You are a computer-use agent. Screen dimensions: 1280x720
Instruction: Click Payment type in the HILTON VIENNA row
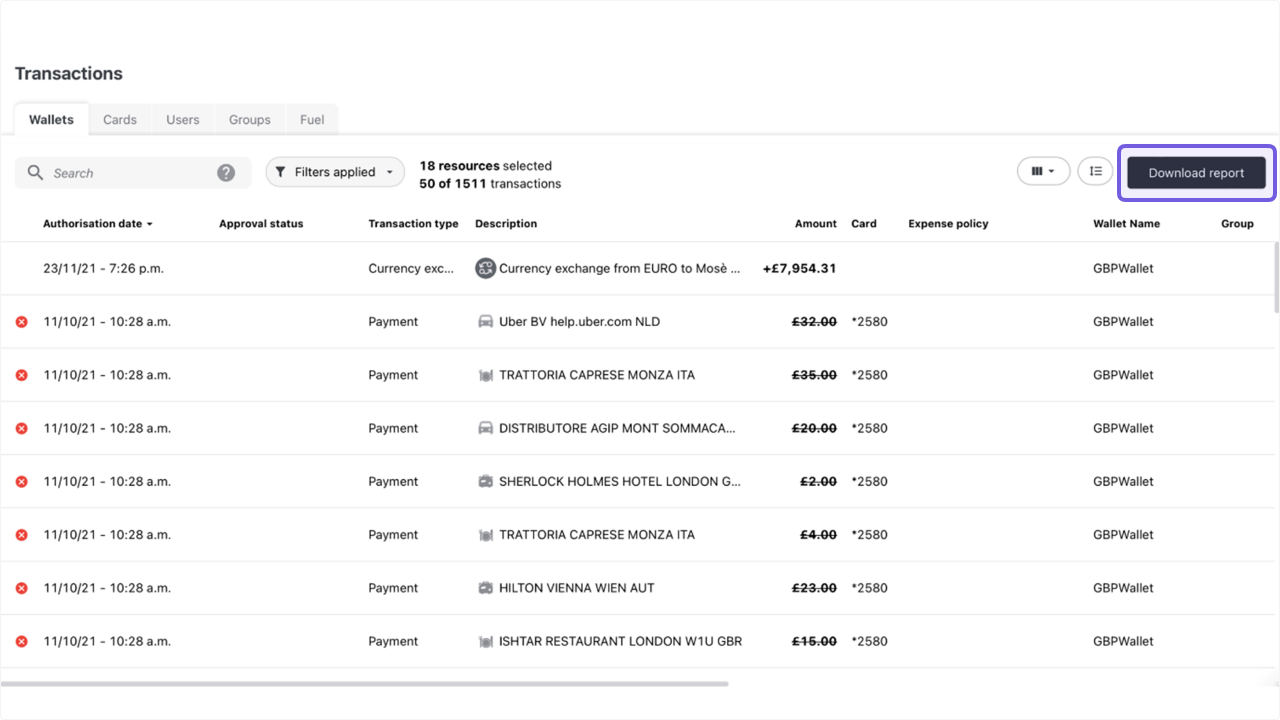393,588
